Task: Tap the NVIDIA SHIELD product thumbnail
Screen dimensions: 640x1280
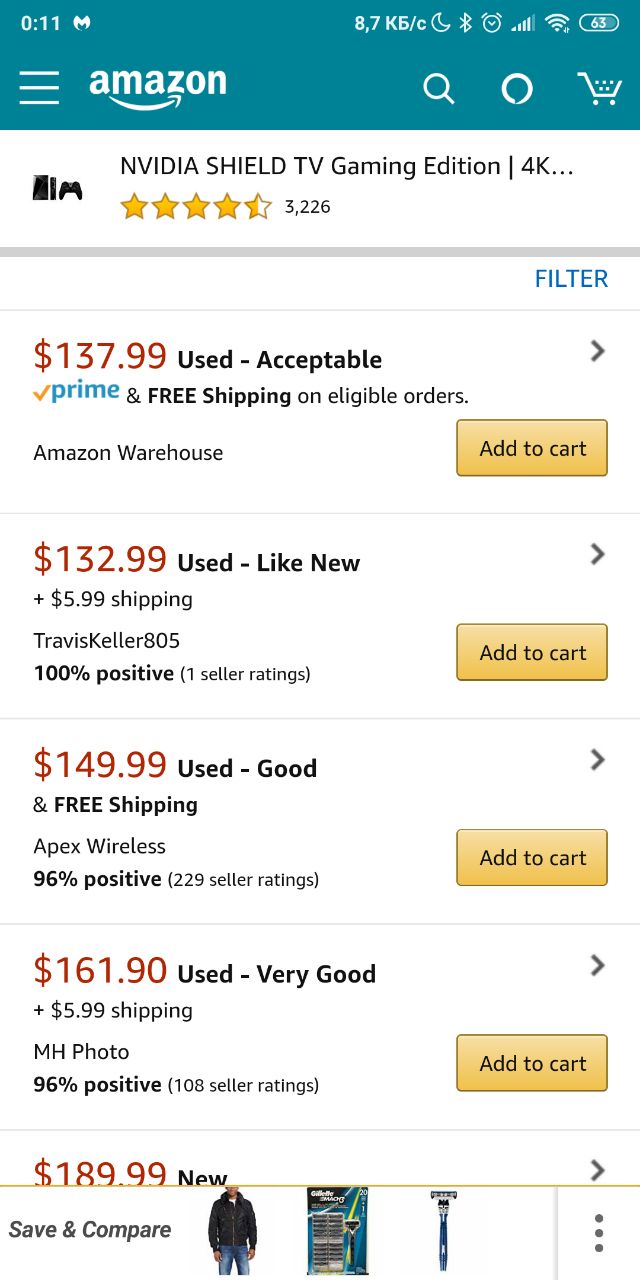Action: [58, 187]
